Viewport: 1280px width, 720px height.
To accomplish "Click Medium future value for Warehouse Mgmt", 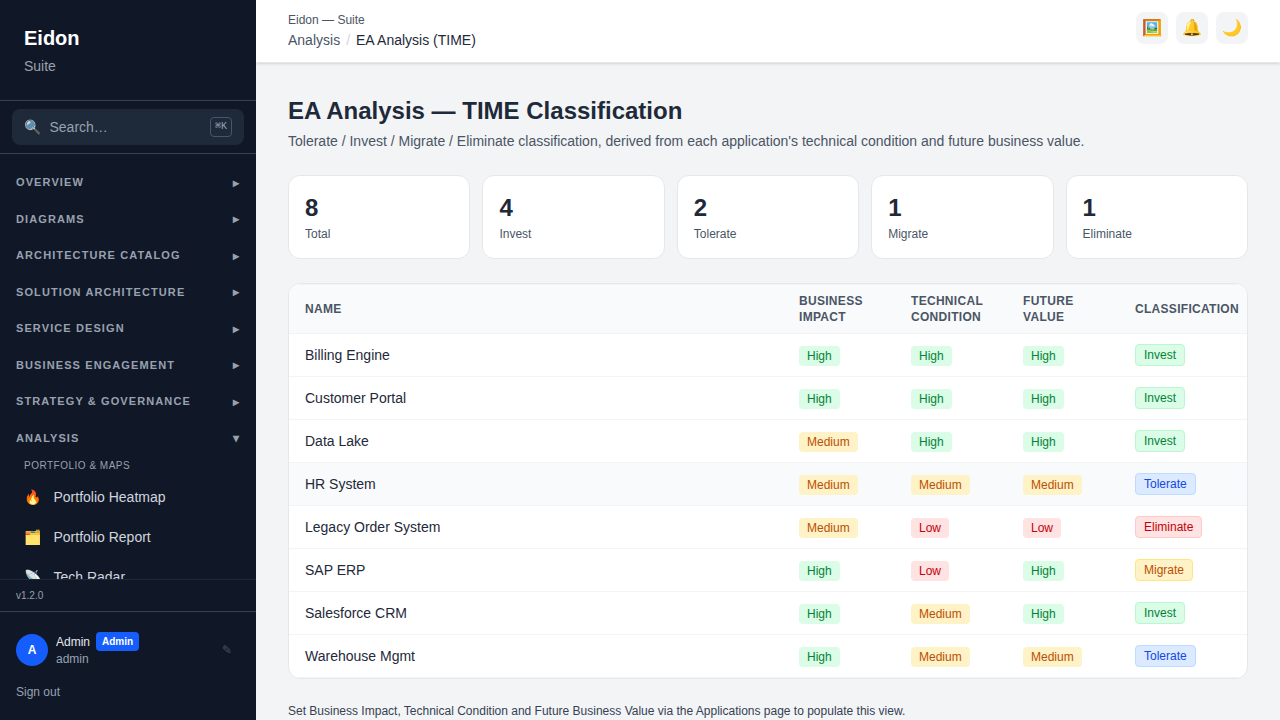I will click(1052, 657).
